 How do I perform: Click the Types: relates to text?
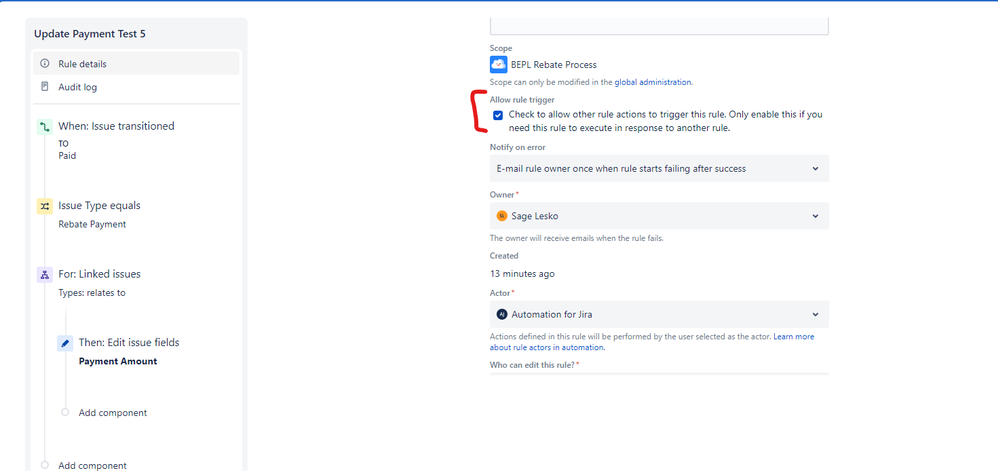pos(92,293)
